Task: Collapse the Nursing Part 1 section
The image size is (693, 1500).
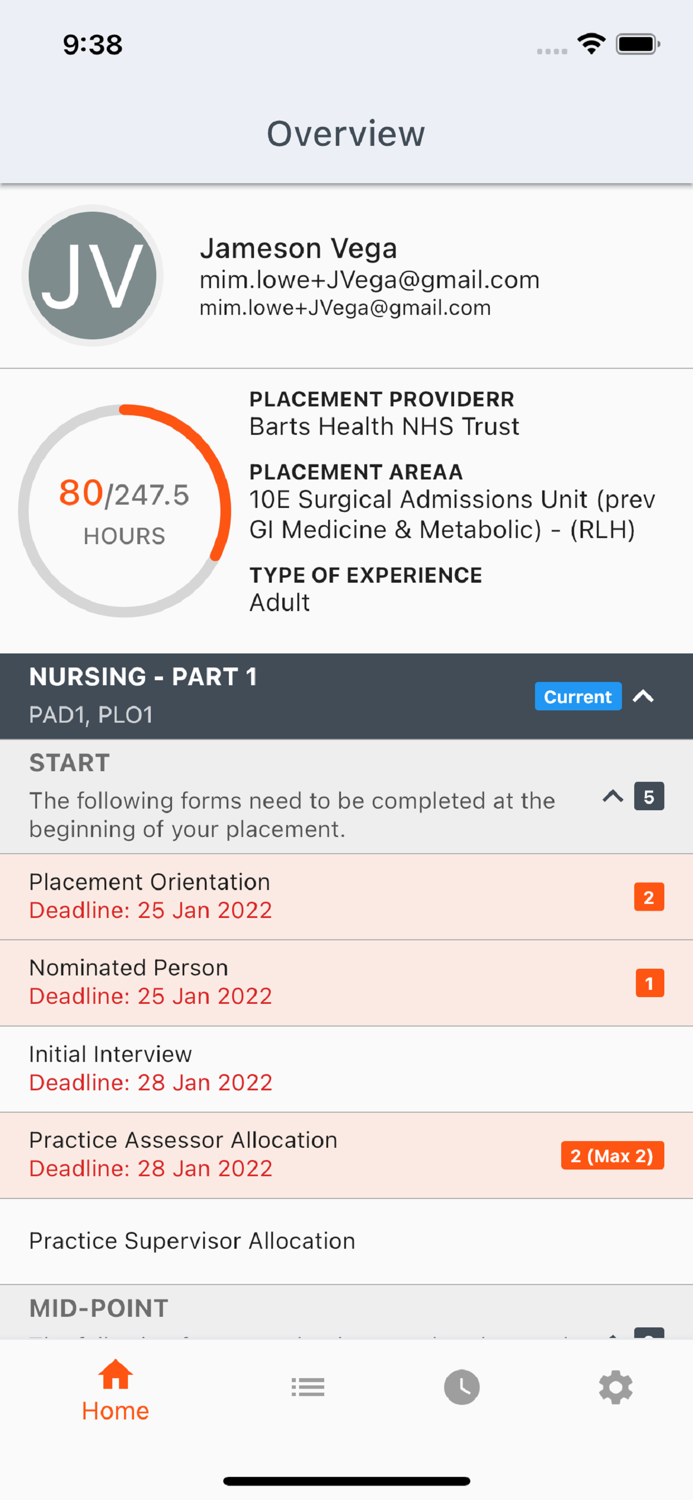Action: point(644,697)
